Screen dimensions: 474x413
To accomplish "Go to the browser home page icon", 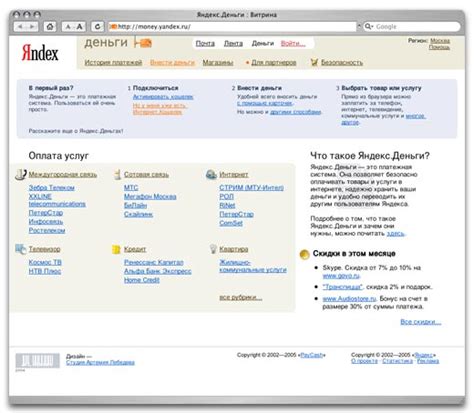I will point(50,27).
